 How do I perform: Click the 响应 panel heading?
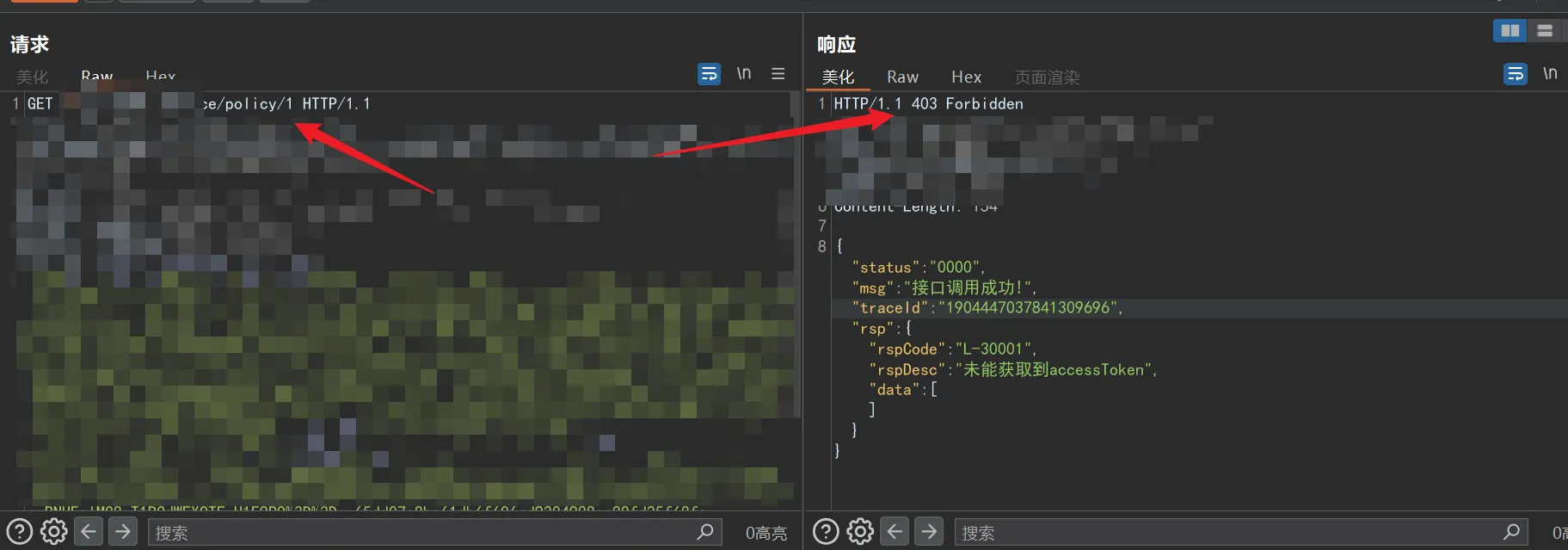837,44
